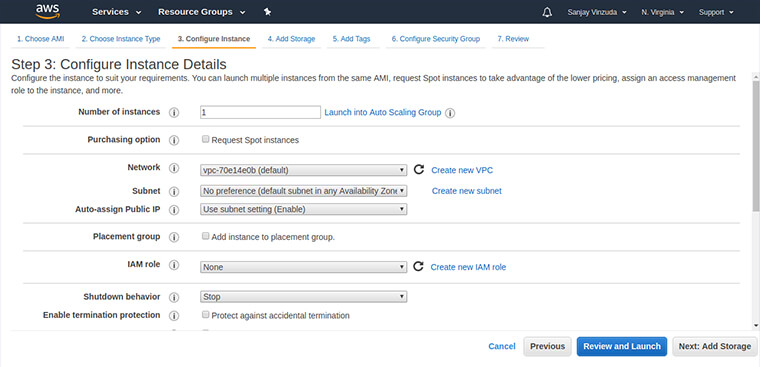Show info for Placement group
Image resolution: width=760 pixels, height=367 pixels.
(174, 237)
